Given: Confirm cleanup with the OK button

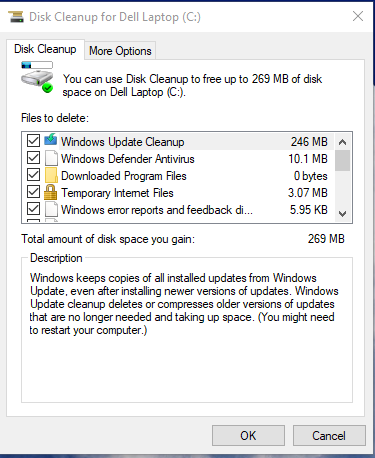Looking at the screenshot, I should click(248, 435).
